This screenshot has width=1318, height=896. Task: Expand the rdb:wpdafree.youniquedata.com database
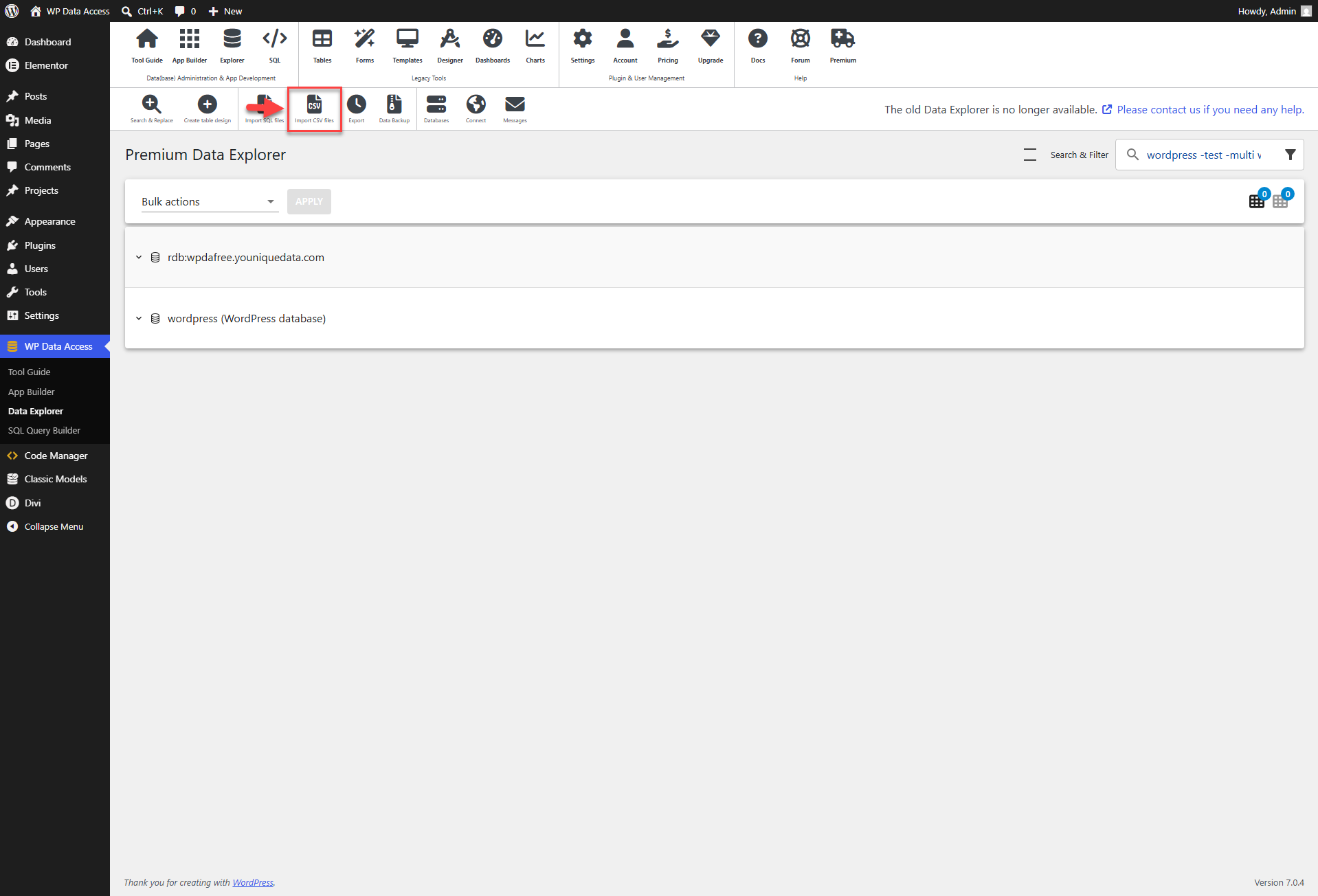[139, 257]
